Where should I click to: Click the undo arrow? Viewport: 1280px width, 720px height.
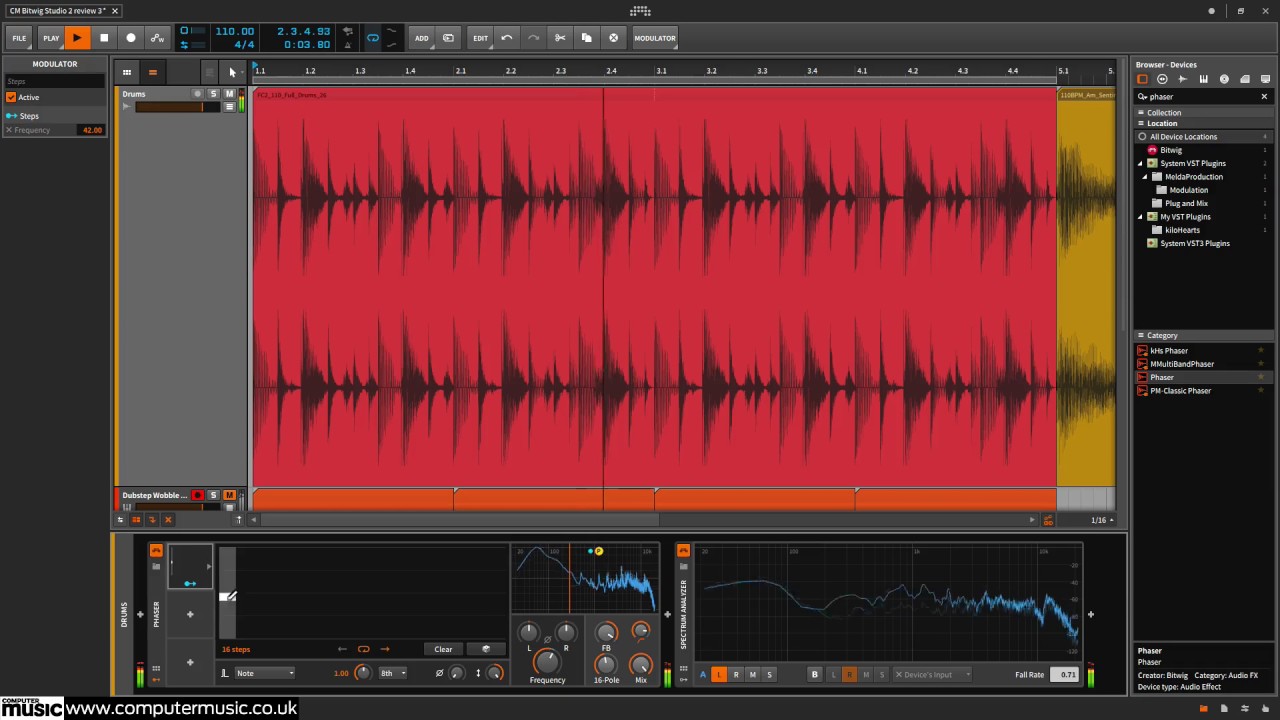(507, 38)
